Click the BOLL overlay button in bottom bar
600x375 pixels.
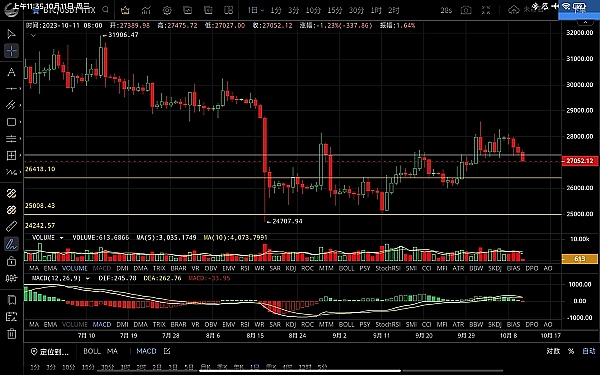(x=92, y=351)
